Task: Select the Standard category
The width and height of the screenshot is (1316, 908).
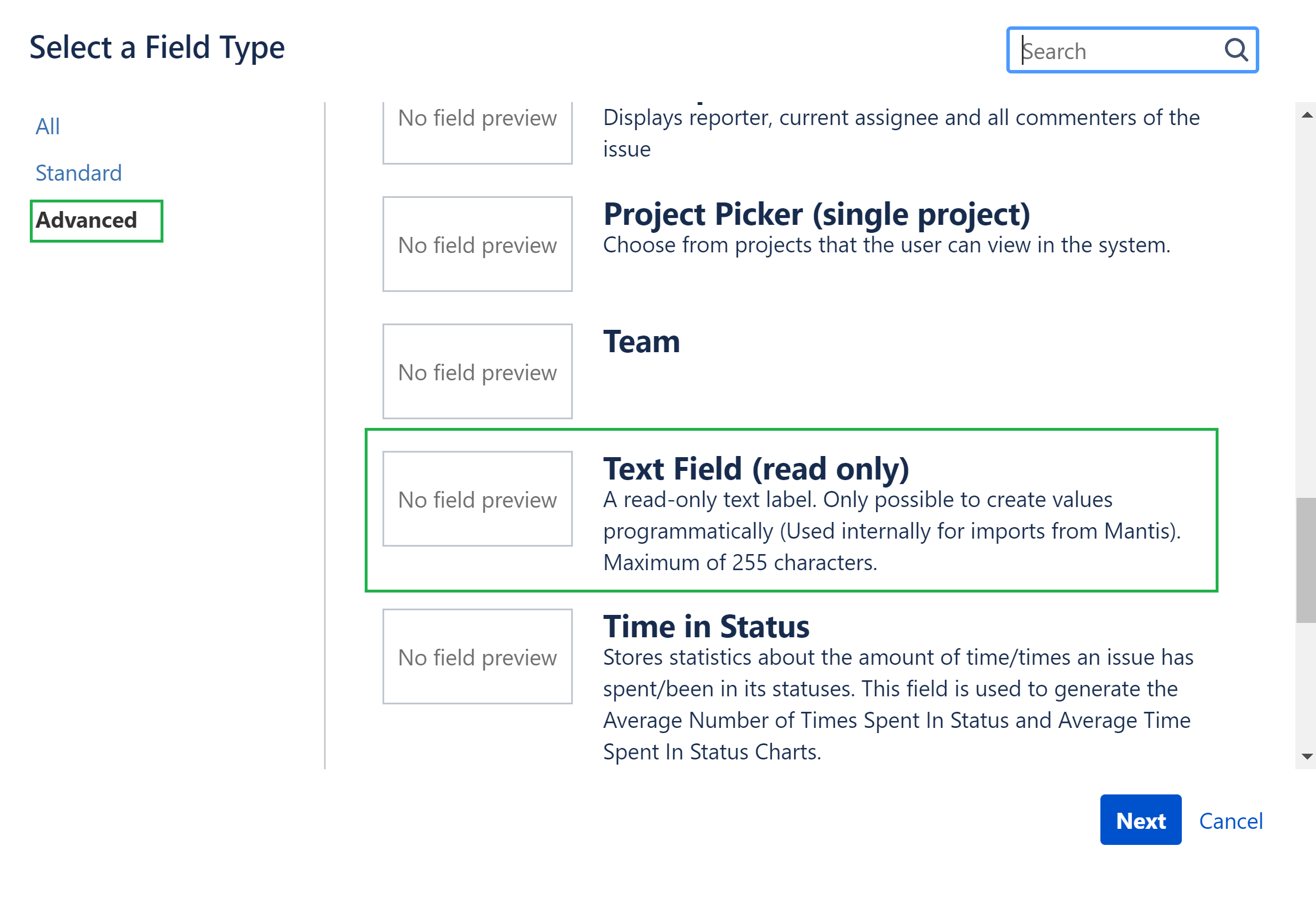Action: coord(79,173)
